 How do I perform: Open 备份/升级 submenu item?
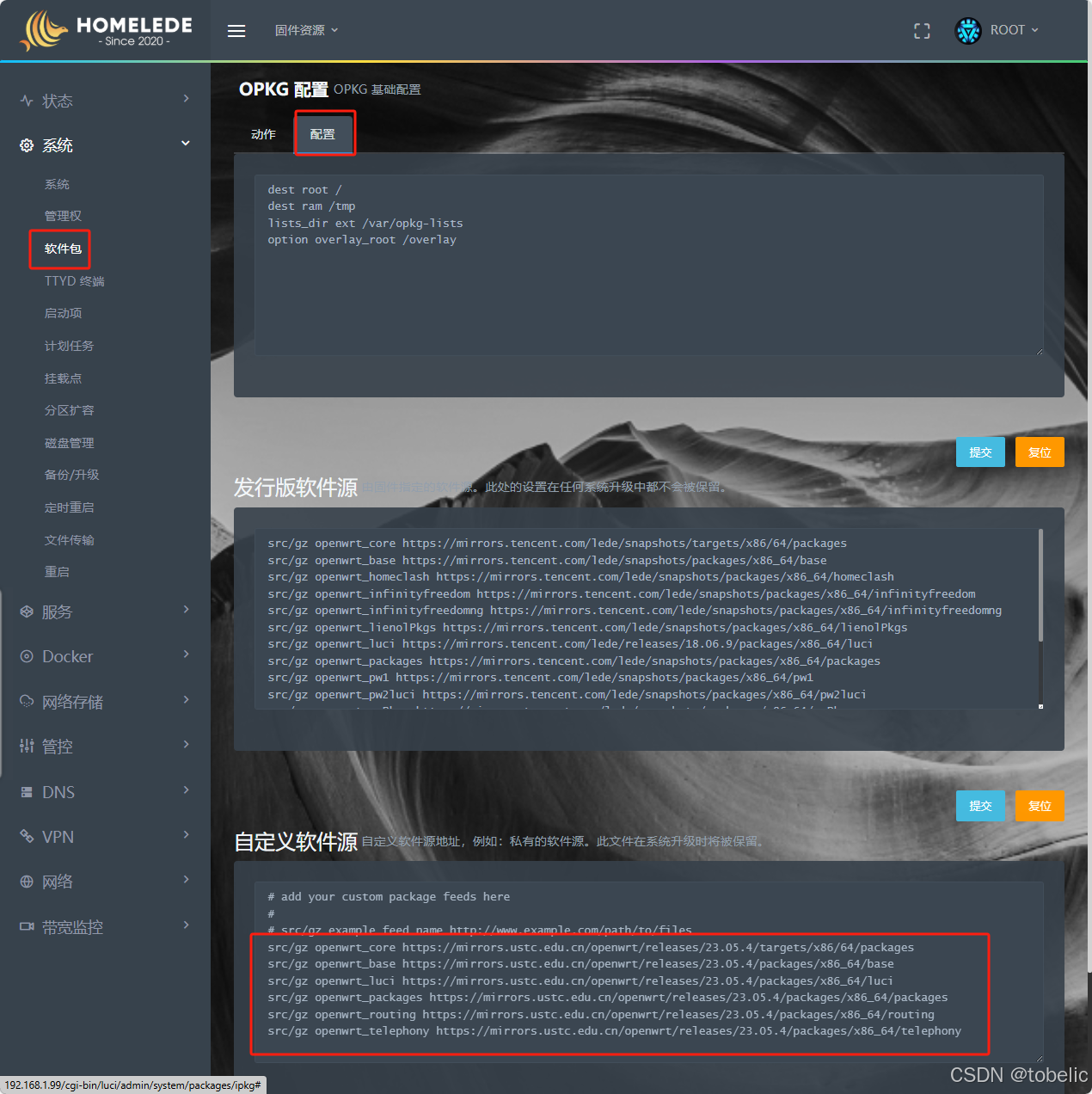coord(71,475)
